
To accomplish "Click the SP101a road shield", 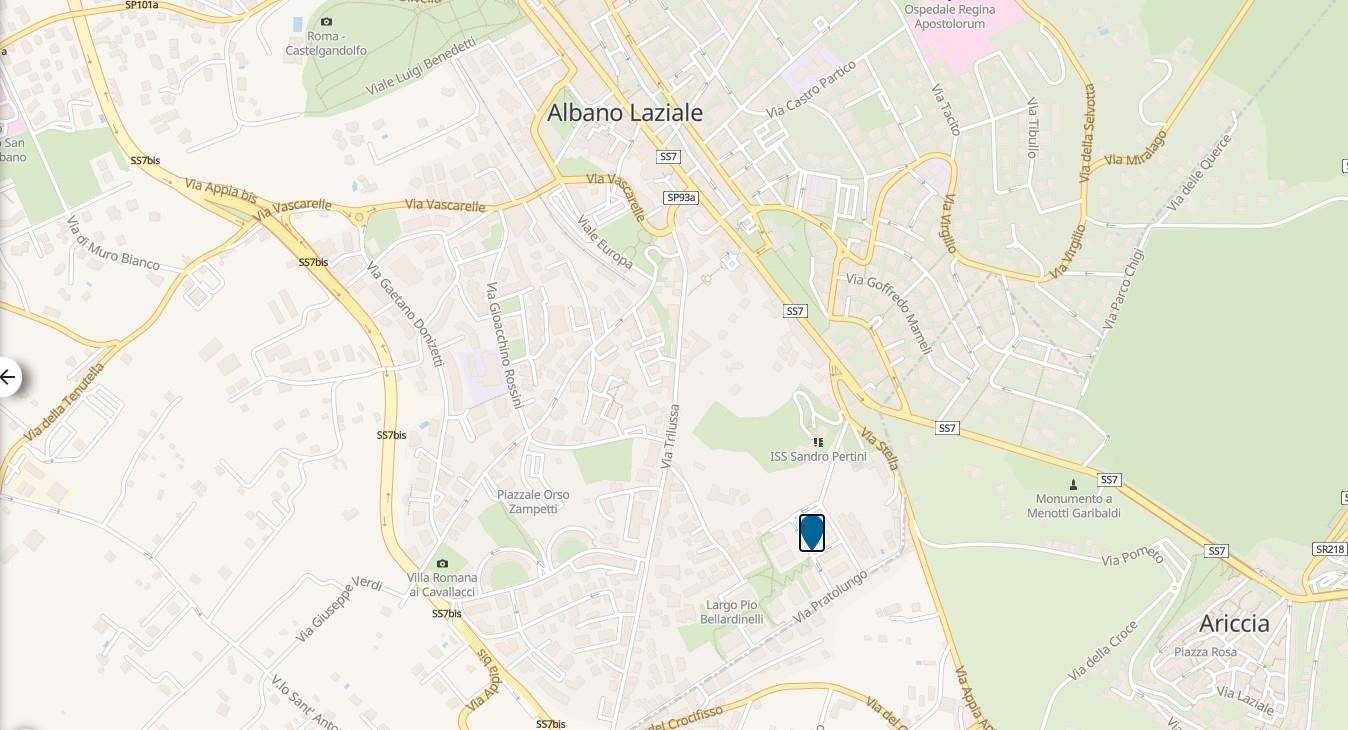I will tap(141, 5).
